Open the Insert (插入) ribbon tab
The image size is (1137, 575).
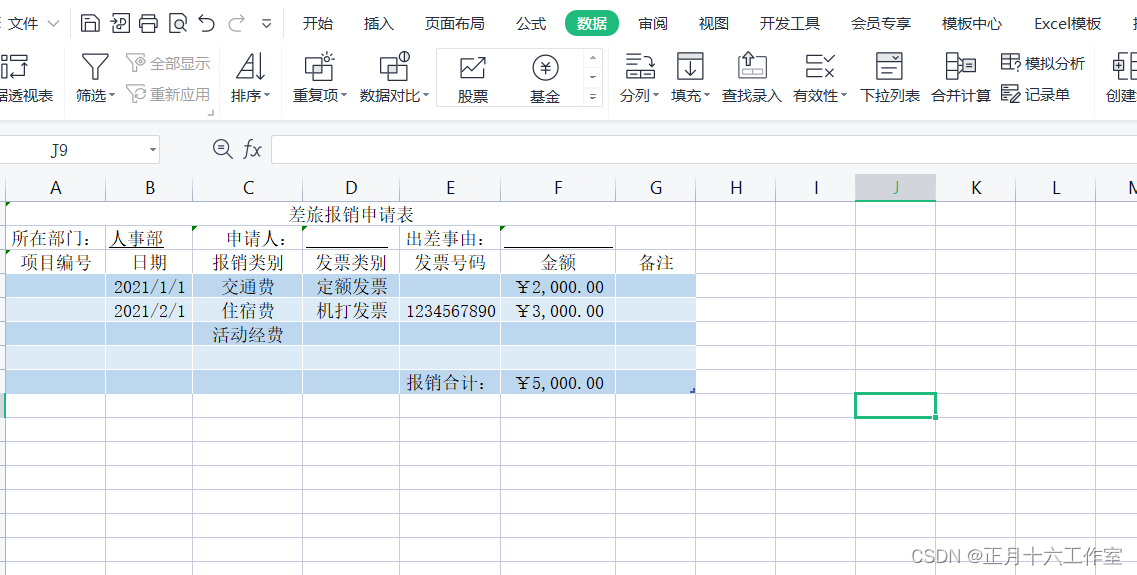[378, 23]
